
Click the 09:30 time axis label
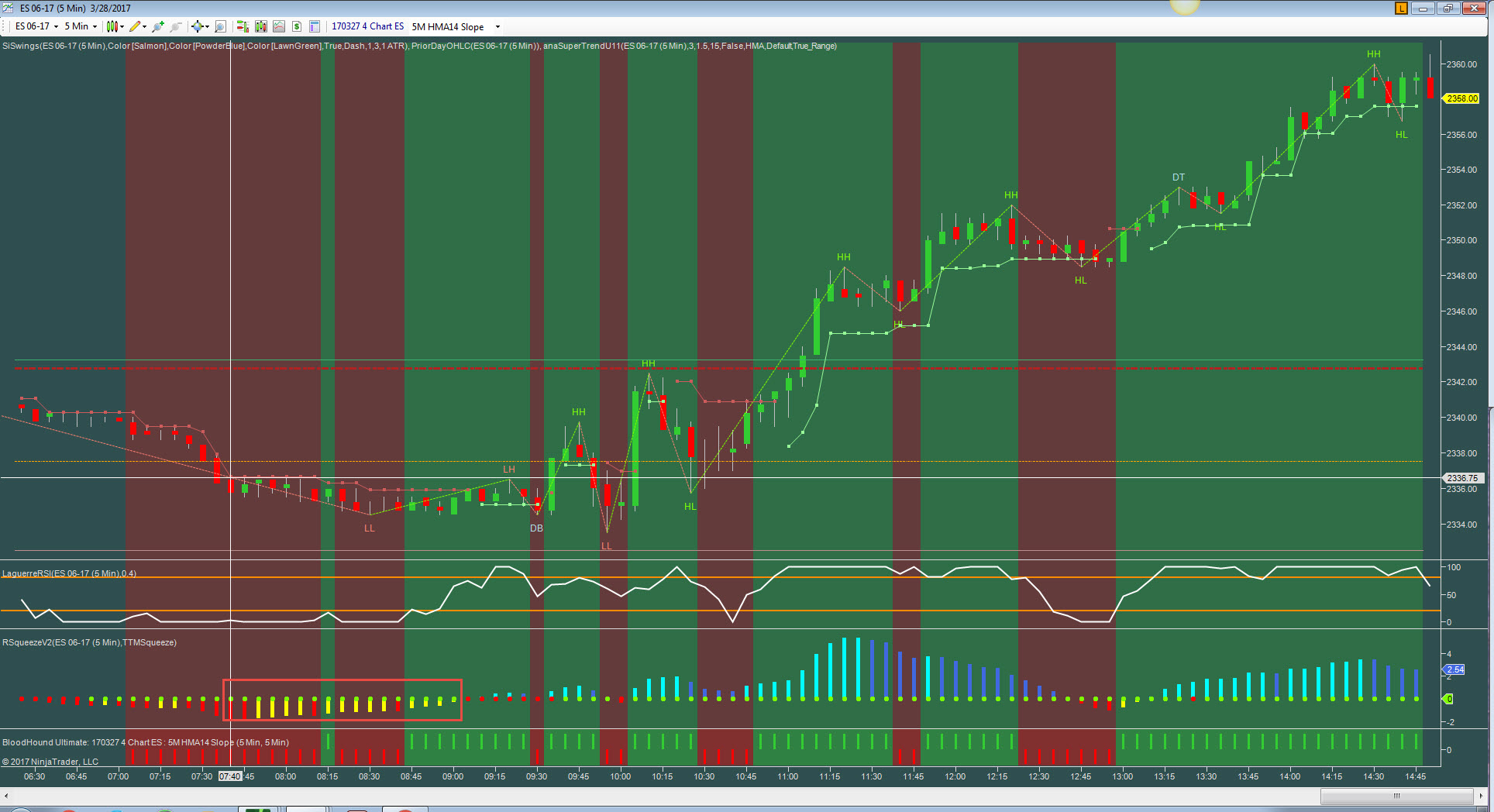coord(537,776)
